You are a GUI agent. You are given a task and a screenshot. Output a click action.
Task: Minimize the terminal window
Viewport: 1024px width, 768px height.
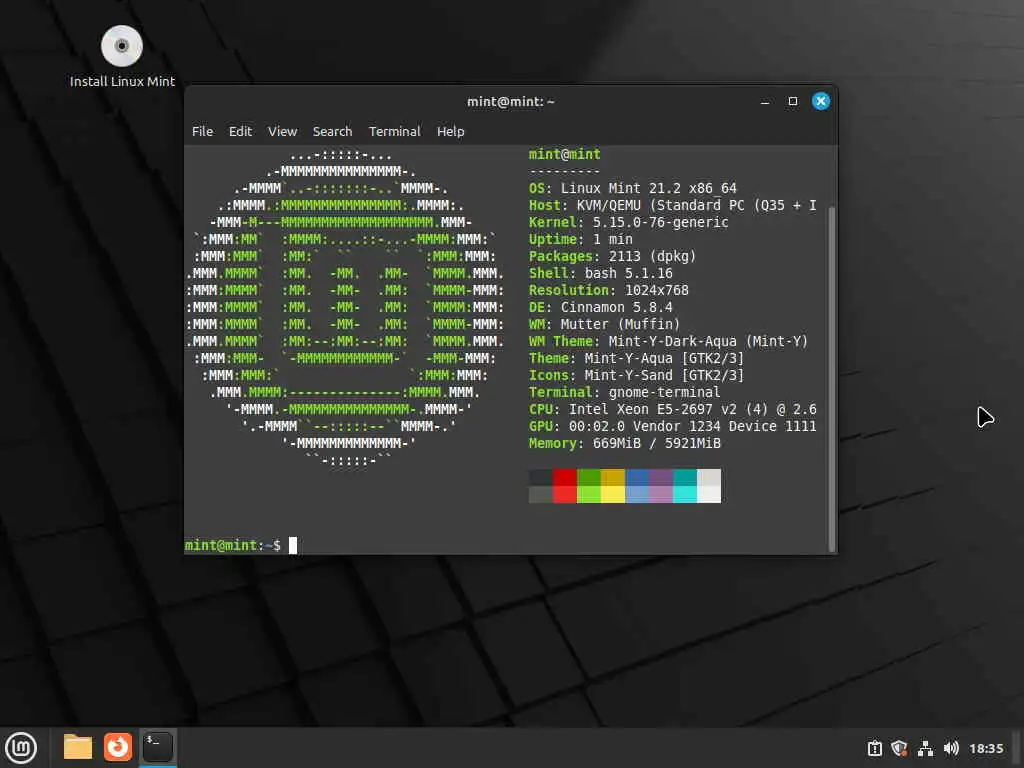[765, 101]
